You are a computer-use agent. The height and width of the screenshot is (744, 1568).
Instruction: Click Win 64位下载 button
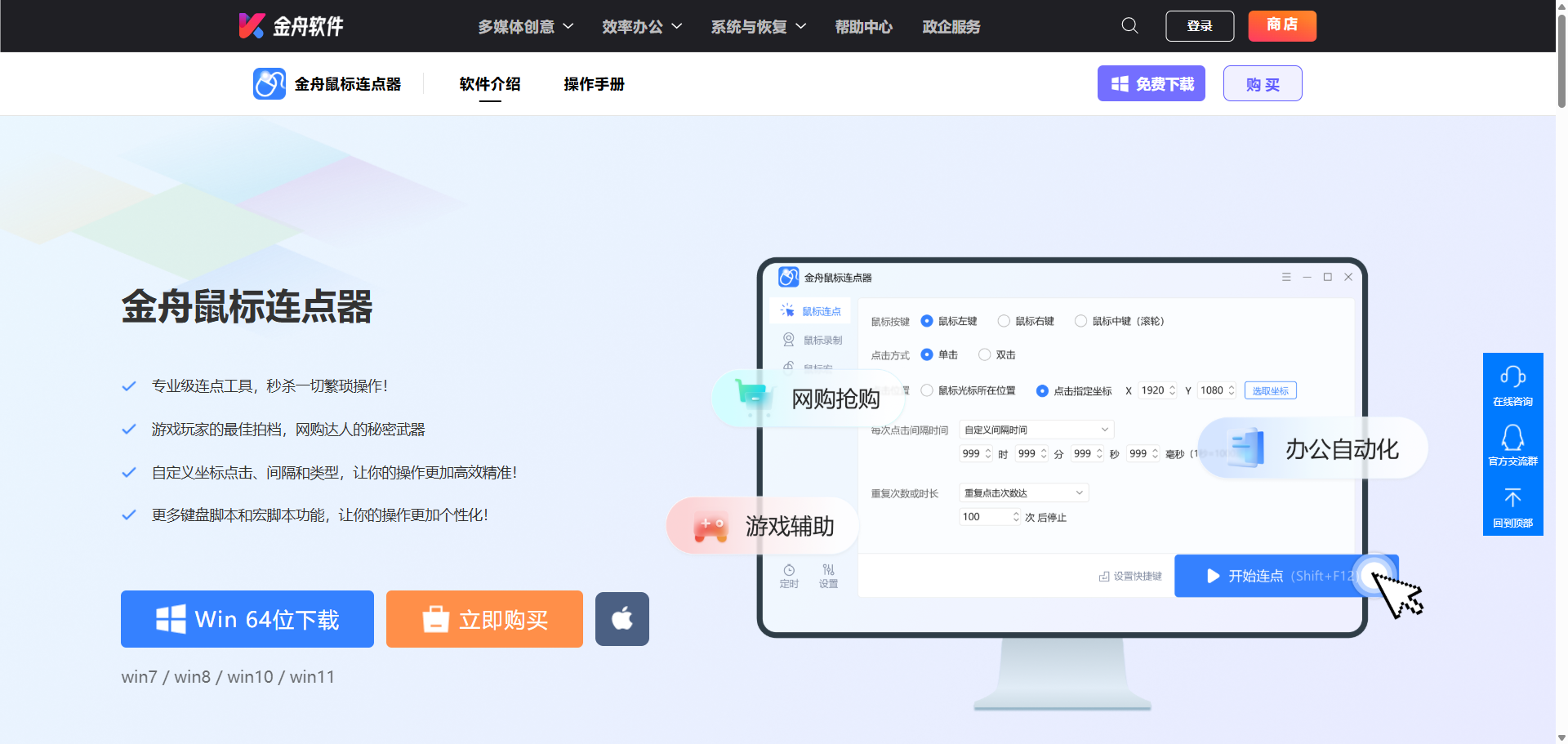point(247,619)
